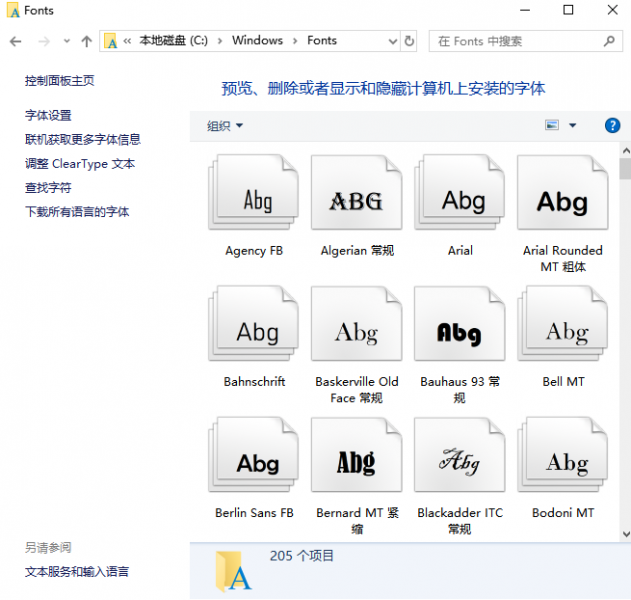
Task: Click the Baskerville Old Face 常规 label
Action: pos(357,390)
